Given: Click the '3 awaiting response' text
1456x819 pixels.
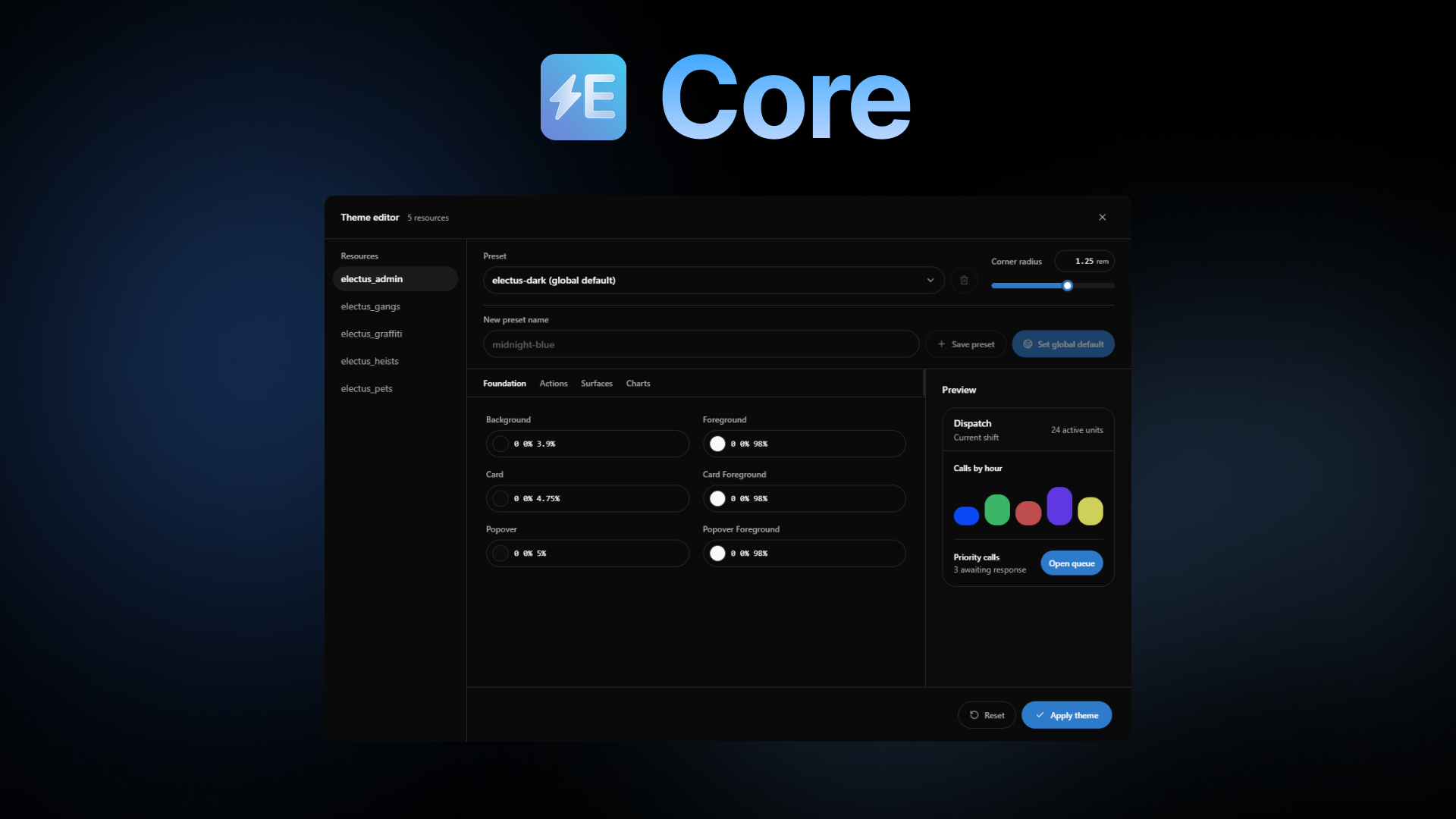Looking at the screenshot, I should 990,570.
